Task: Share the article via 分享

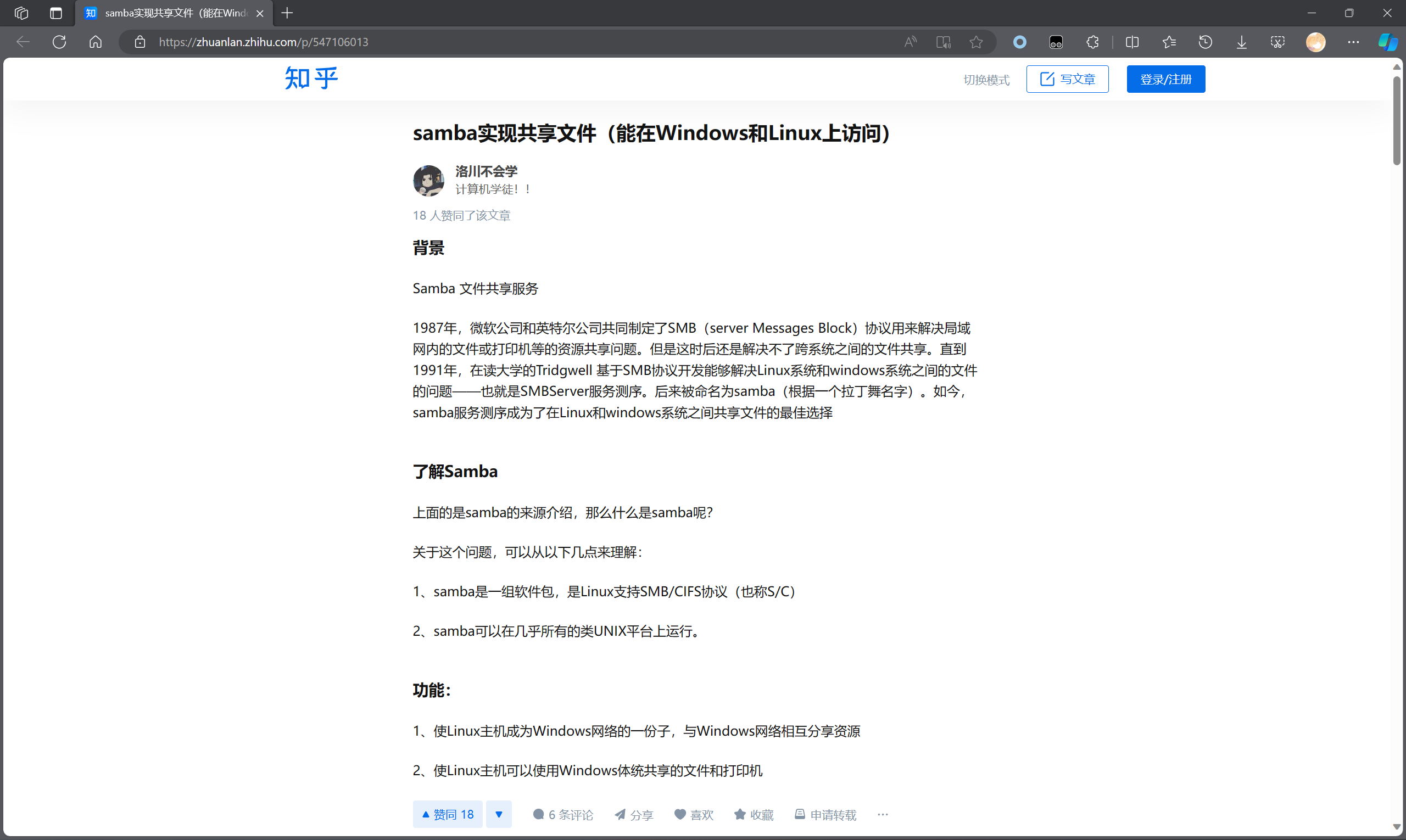Action: coord(634,815)
